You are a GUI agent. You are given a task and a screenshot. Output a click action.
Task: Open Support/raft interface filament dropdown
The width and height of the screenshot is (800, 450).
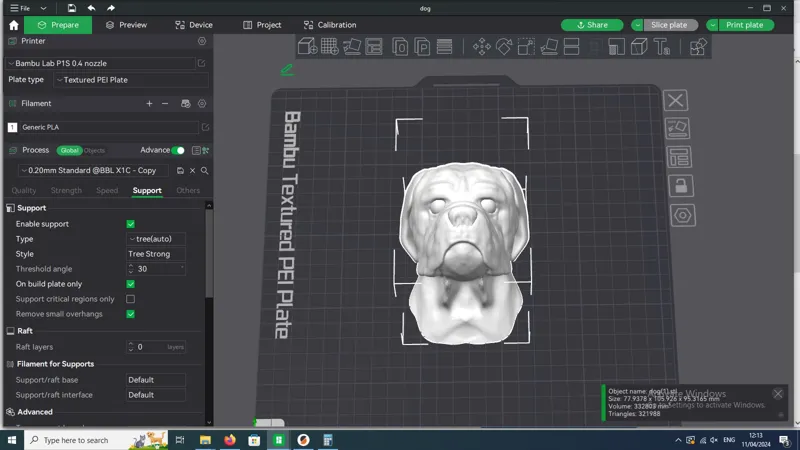(x=156, y=395)
